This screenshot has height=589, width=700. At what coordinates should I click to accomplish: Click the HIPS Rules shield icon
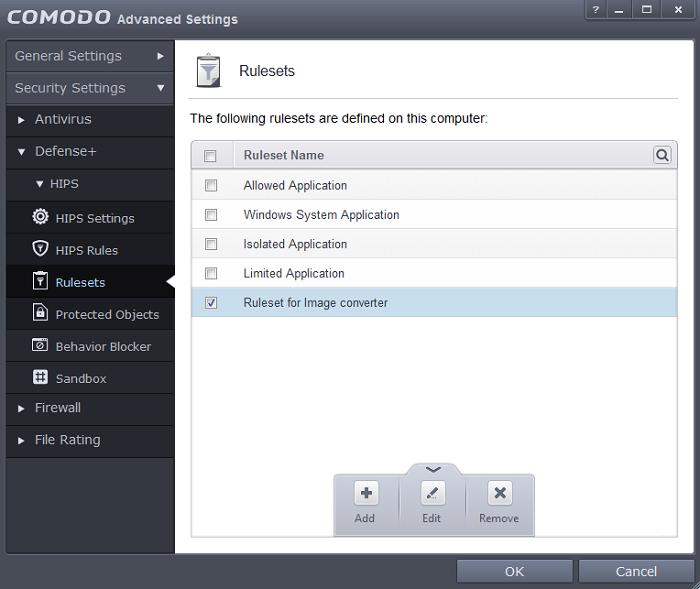tap(40, 249)
